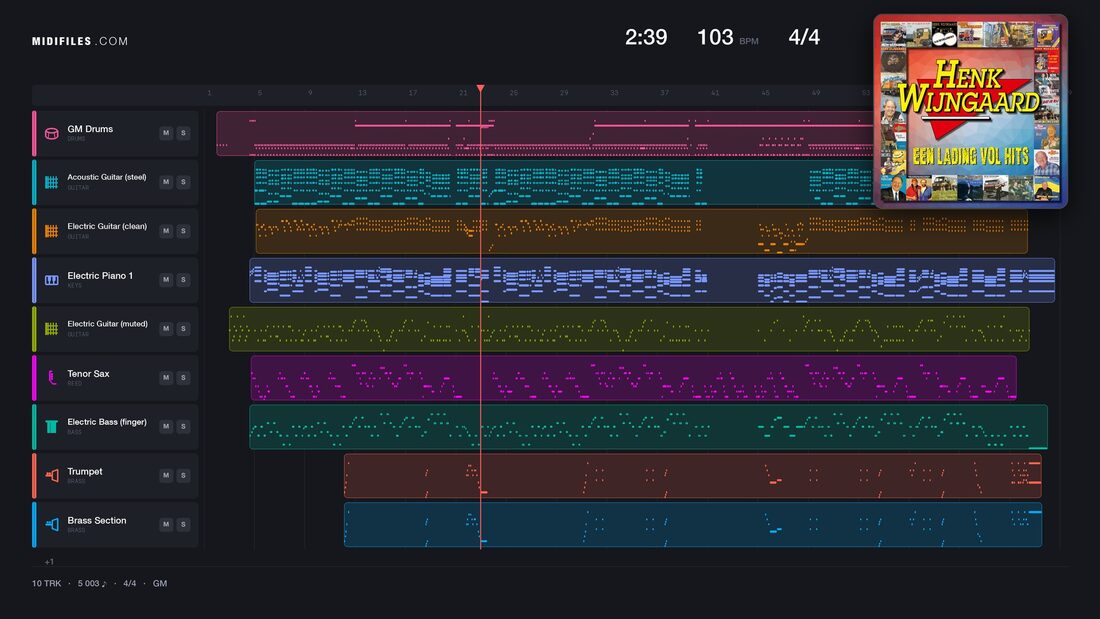Select the Electric Guitar (clean) orange clip

pyautogui.click(x=641, y=231)
